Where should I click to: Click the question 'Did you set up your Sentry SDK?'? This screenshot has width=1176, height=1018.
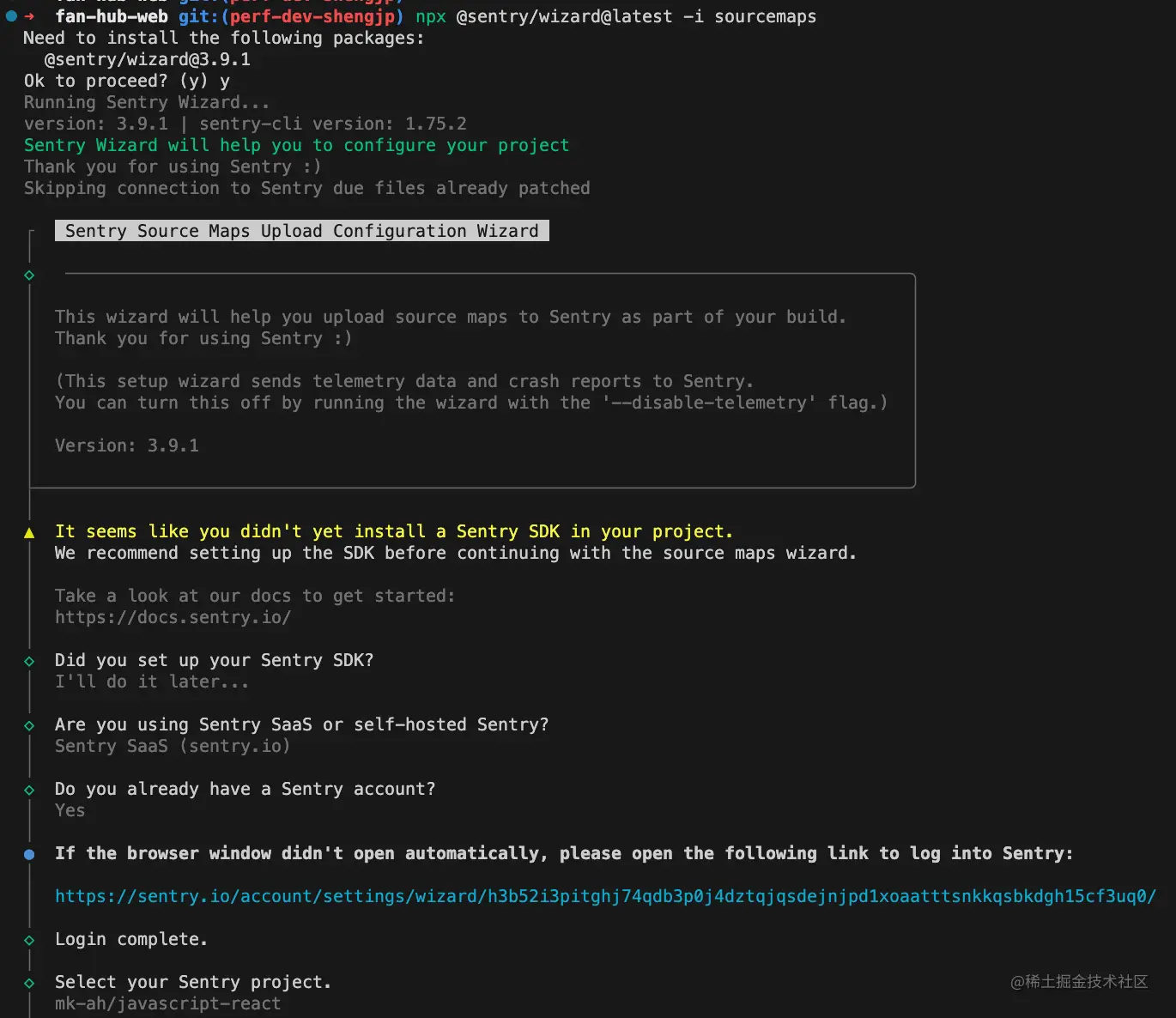(215, 660)
